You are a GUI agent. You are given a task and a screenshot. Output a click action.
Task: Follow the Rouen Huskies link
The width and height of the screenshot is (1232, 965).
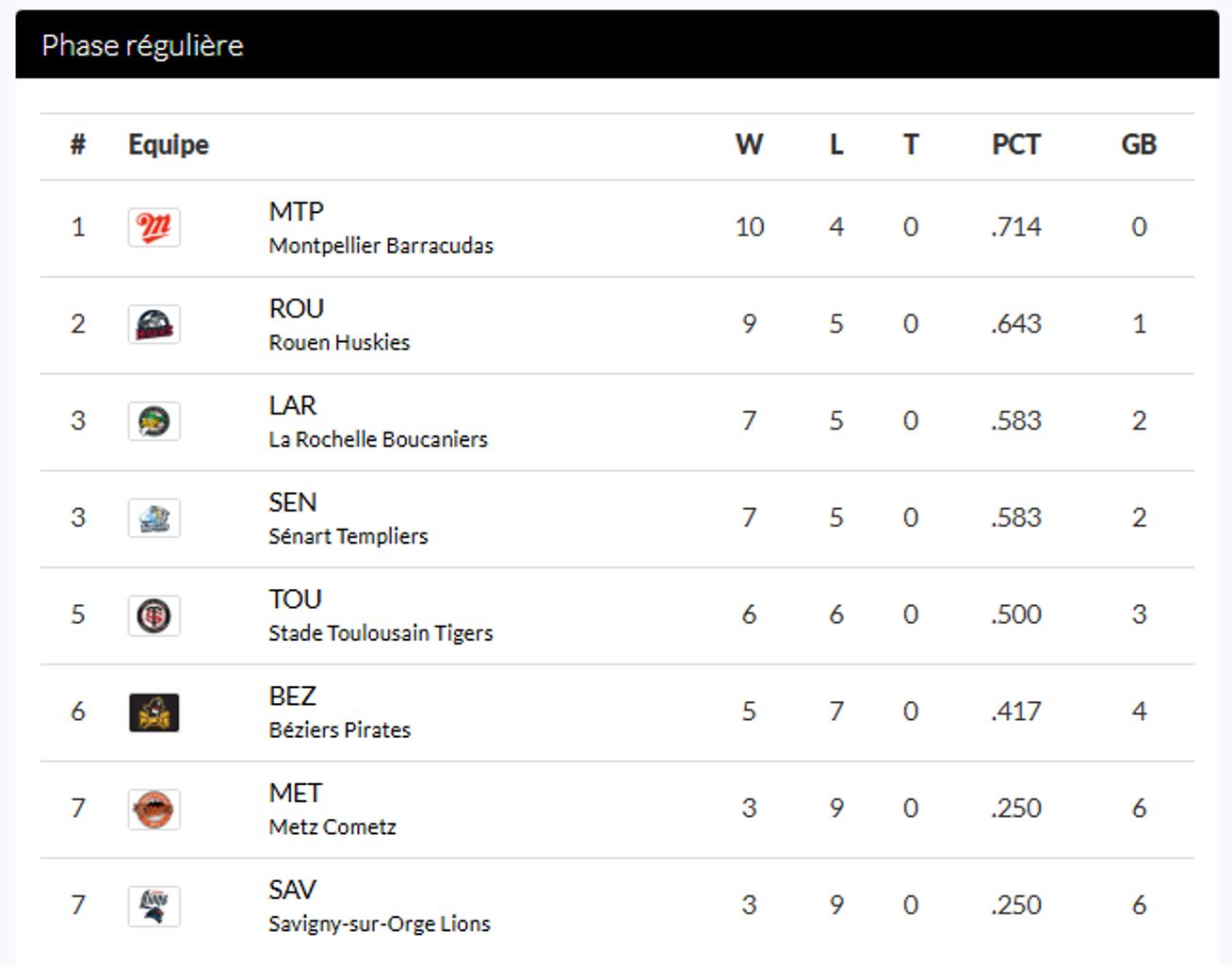[339, 343]
